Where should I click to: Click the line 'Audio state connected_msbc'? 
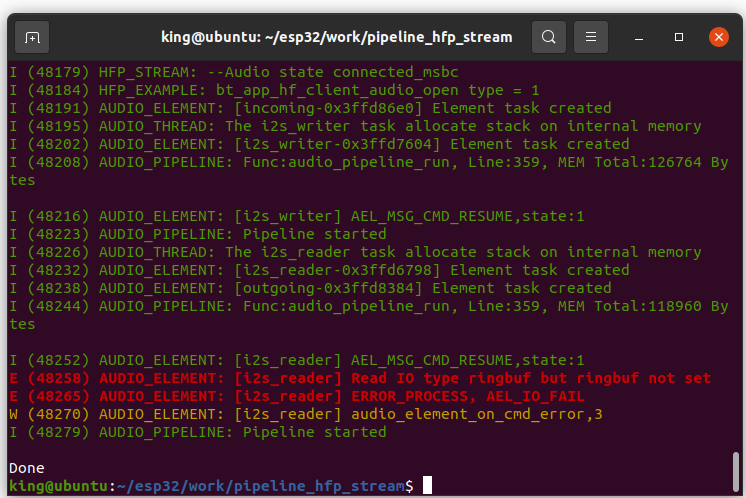(x=234, y=72)
